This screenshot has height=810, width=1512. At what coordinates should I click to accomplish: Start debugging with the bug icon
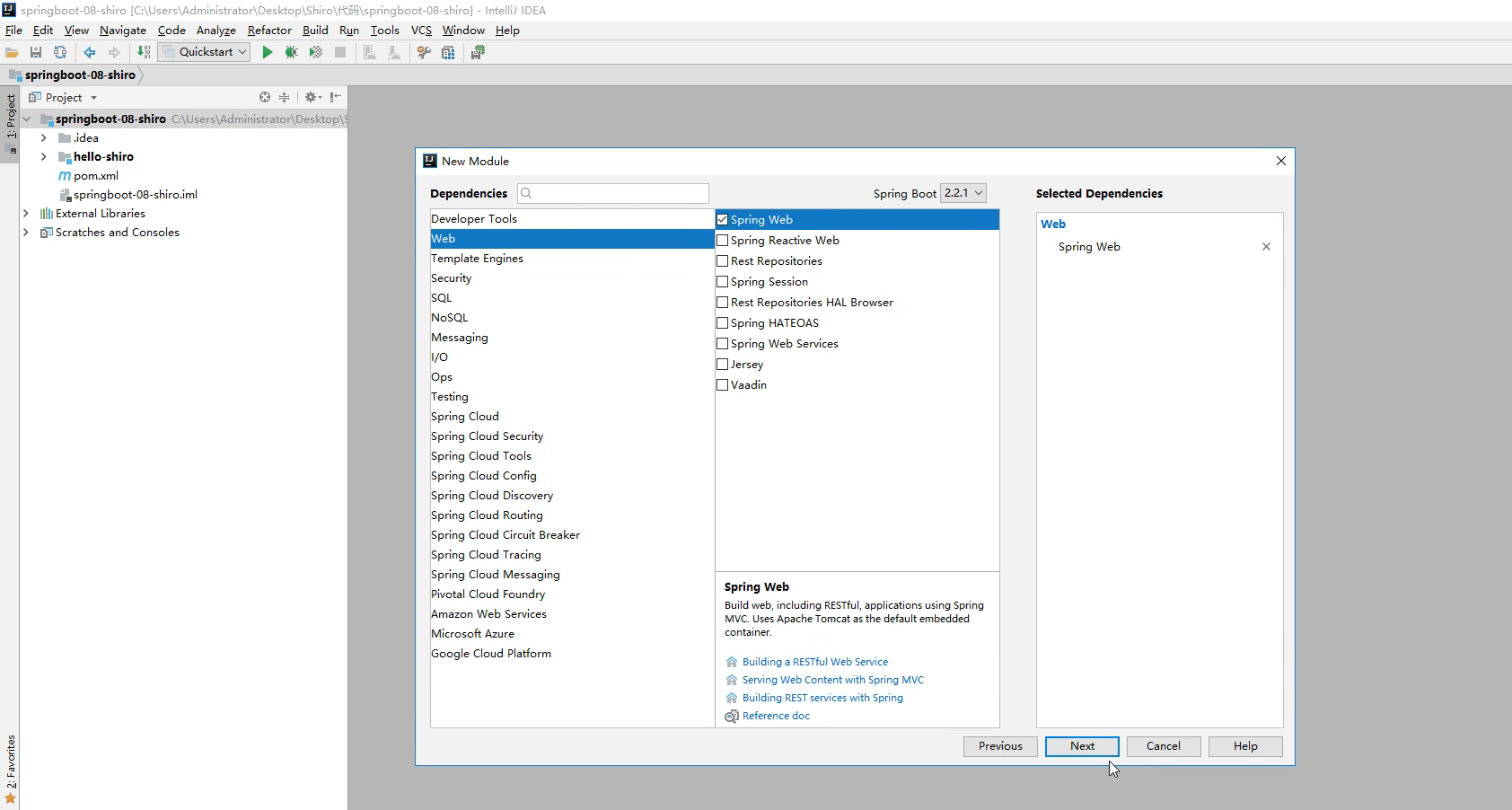(x=291, y=53)
